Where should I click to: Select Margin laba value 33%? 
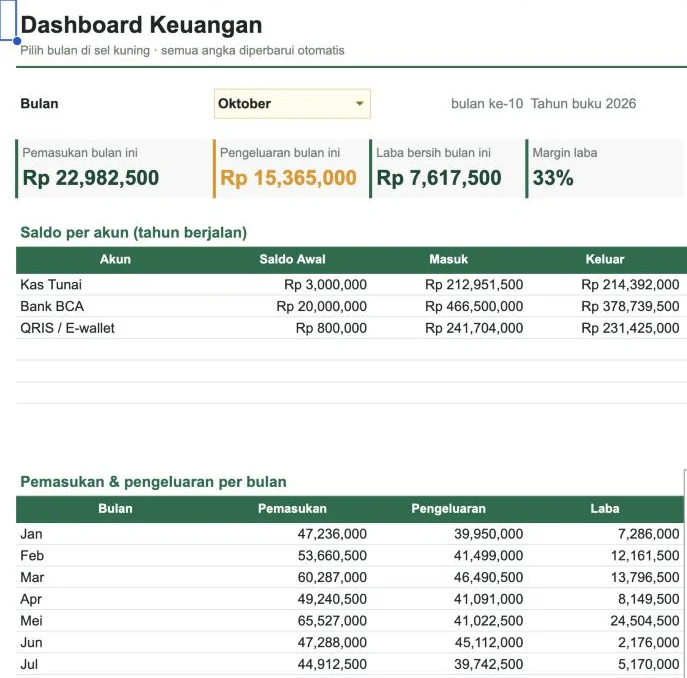click(x=553, y=178)
